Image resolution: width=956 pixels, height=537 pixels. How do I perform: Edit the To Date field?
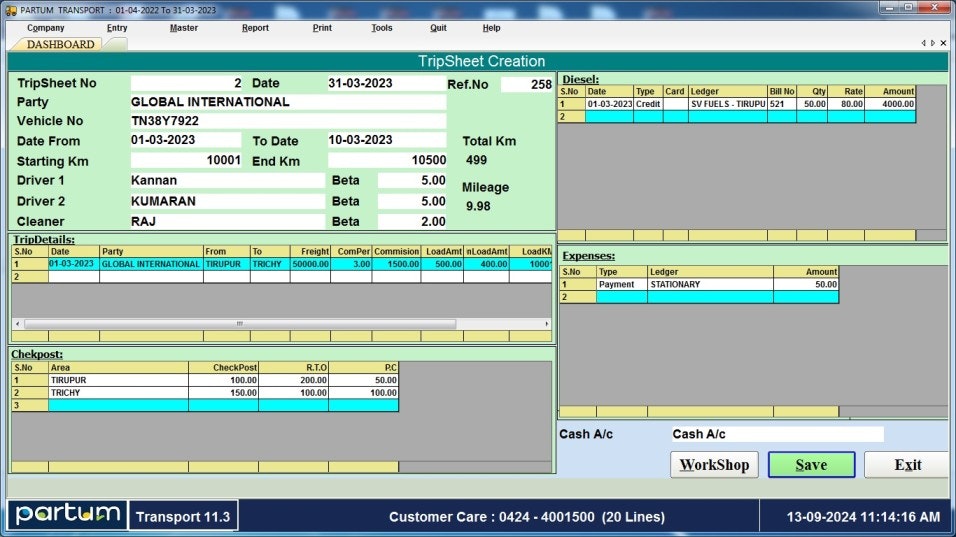tap(387, 140)
